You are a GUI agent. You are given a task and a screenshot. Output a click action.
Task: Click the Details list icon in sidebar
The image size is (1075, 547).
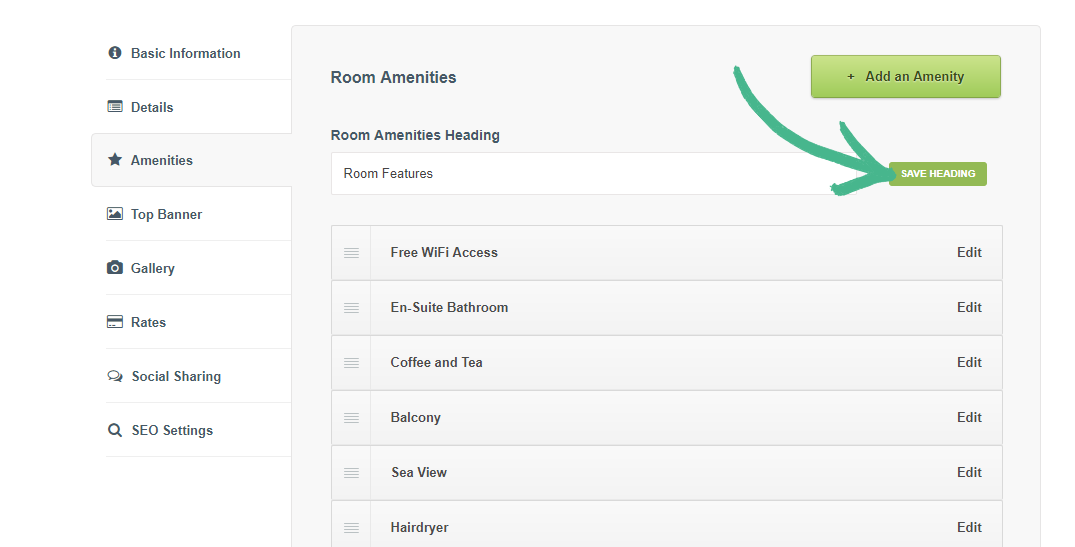[x=115, y=107]
